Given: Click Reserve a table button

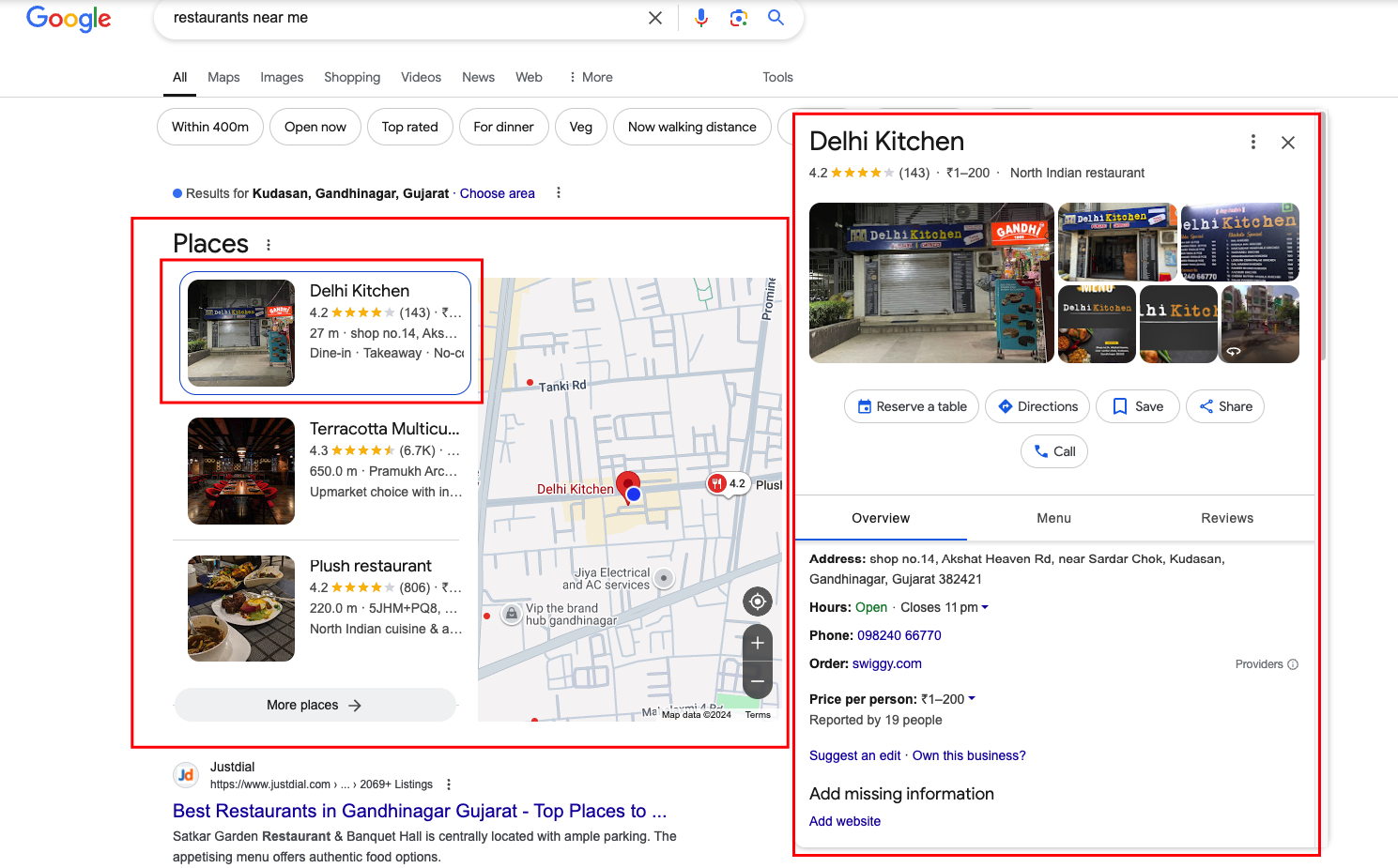Looking at the screenshot, I should 912,406.
